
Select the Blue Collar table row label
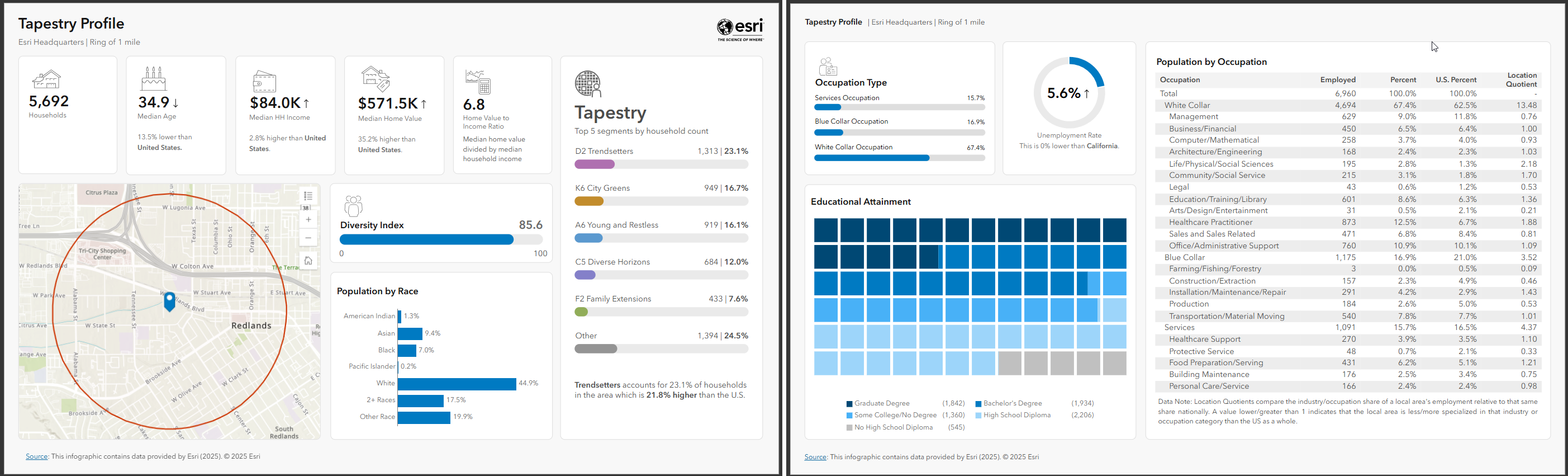click(x=1185, y=258)
